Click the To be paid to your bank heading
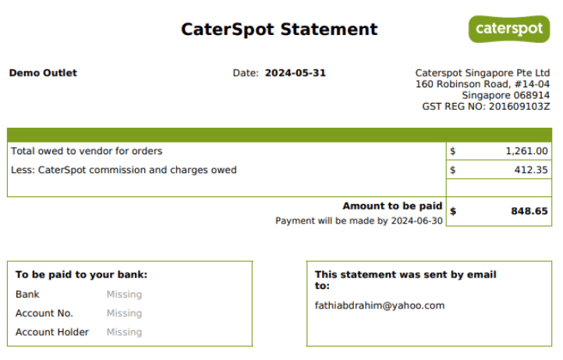This screenshot has height=360, width=563. point(81,275)
